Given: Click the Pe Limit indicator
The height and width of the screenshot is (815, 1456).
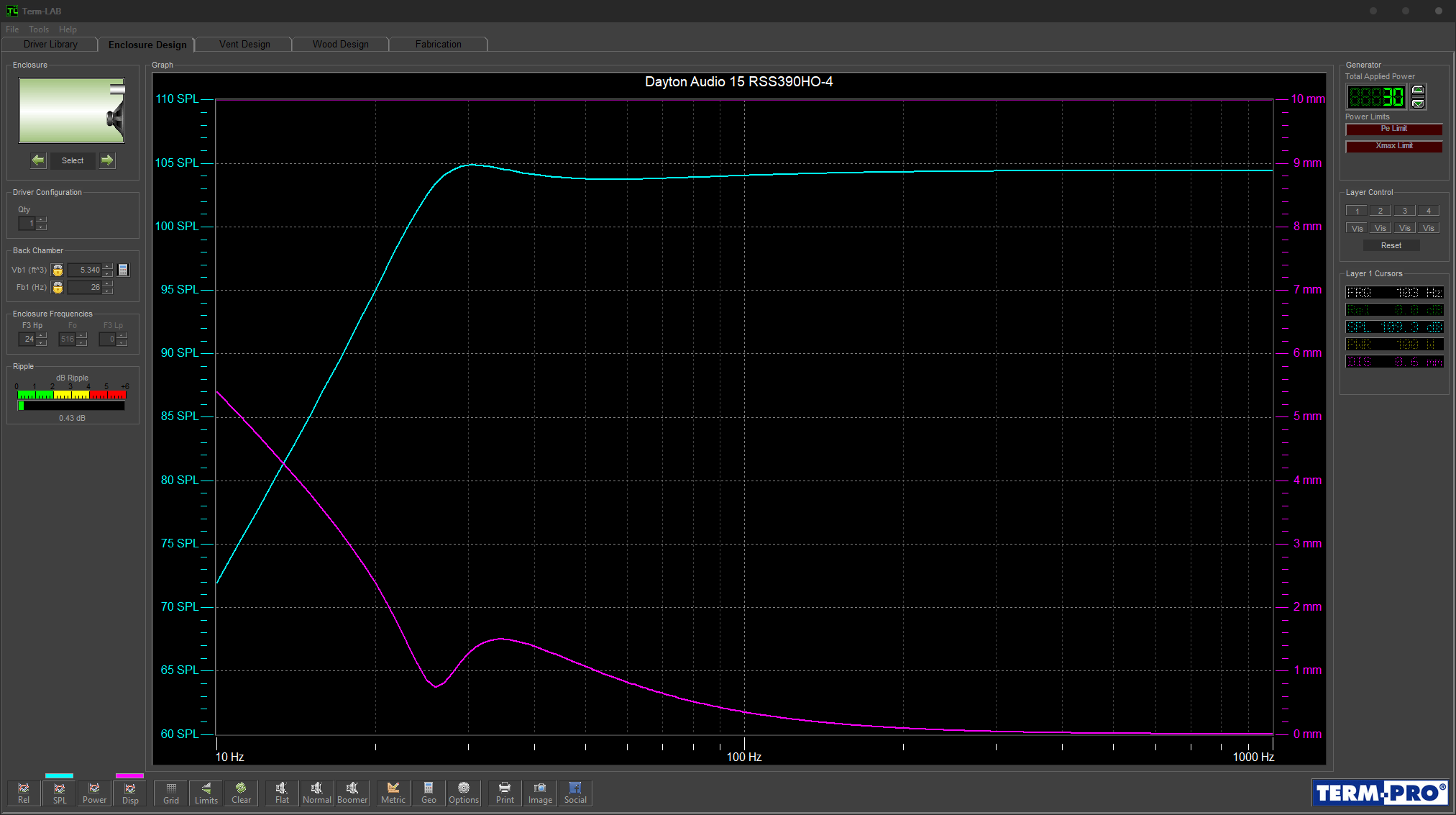Looking at the screenshot, I should [1394, 129].
